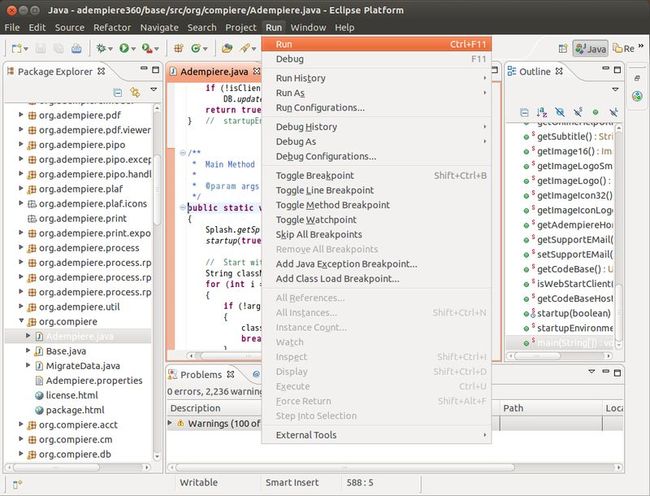Open Package Explorer view menu triangle
This screenshot has width=650, height=496.
pyautogui.click(x=153, y=90)
